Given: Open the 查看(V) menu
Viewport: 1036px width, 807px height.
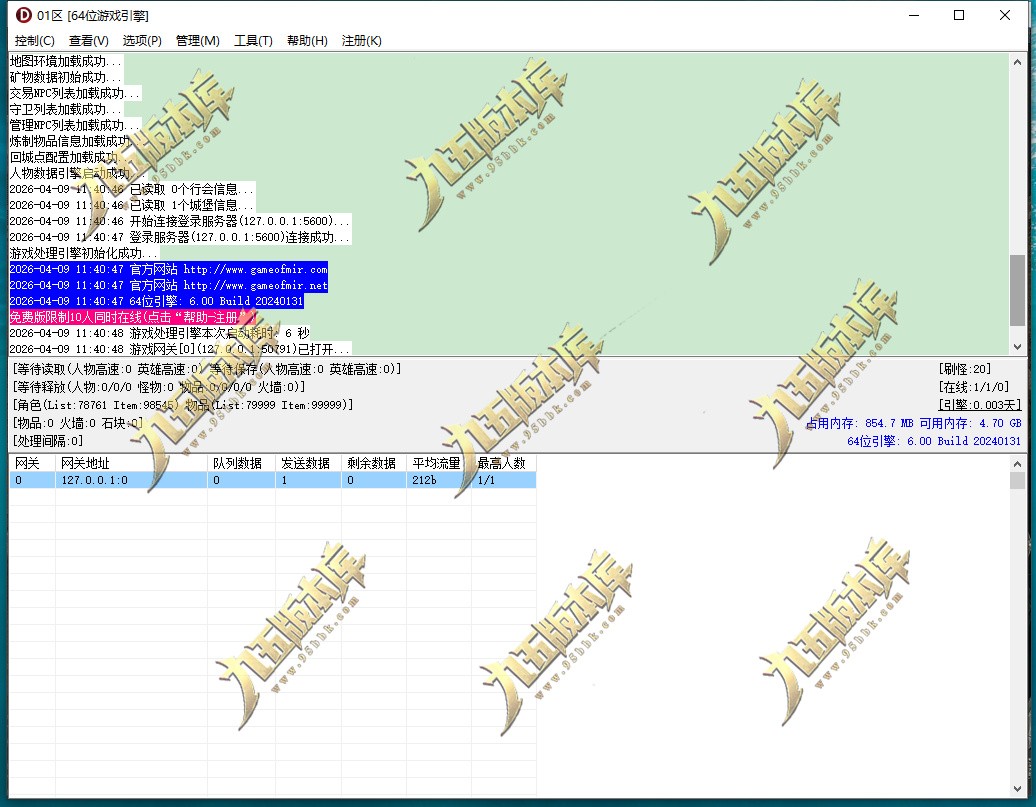Looking at the screenshot, I should pos(89,41).
